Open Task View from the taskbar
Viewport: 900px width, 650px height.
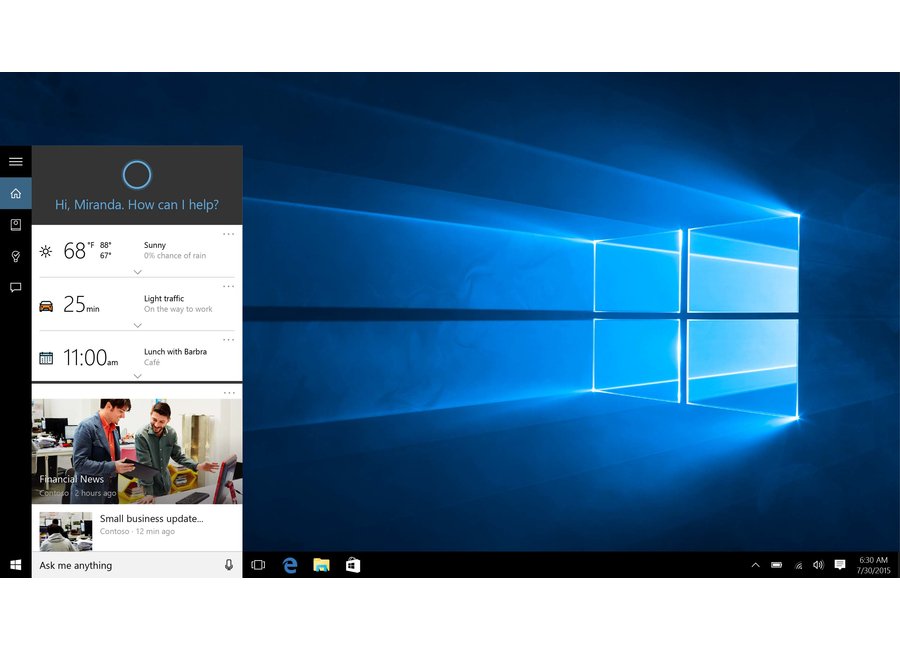click(x=258, y=565)
